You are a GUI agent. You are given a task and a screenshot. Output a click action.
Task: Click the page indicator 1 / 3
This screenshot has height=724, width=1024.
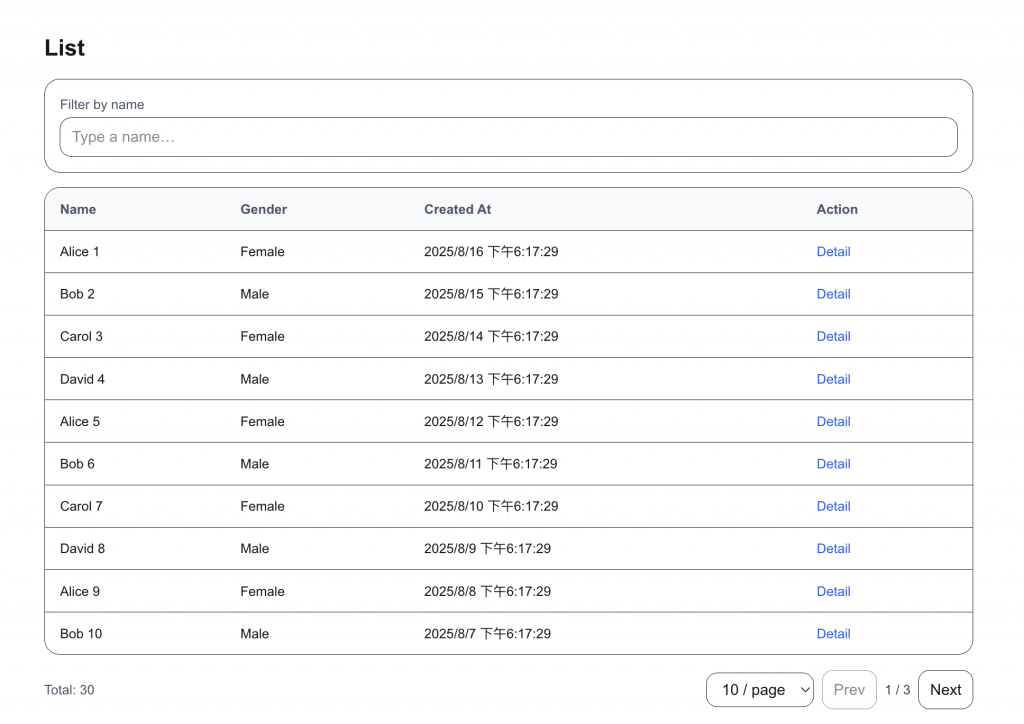click(x=897, y=690)
